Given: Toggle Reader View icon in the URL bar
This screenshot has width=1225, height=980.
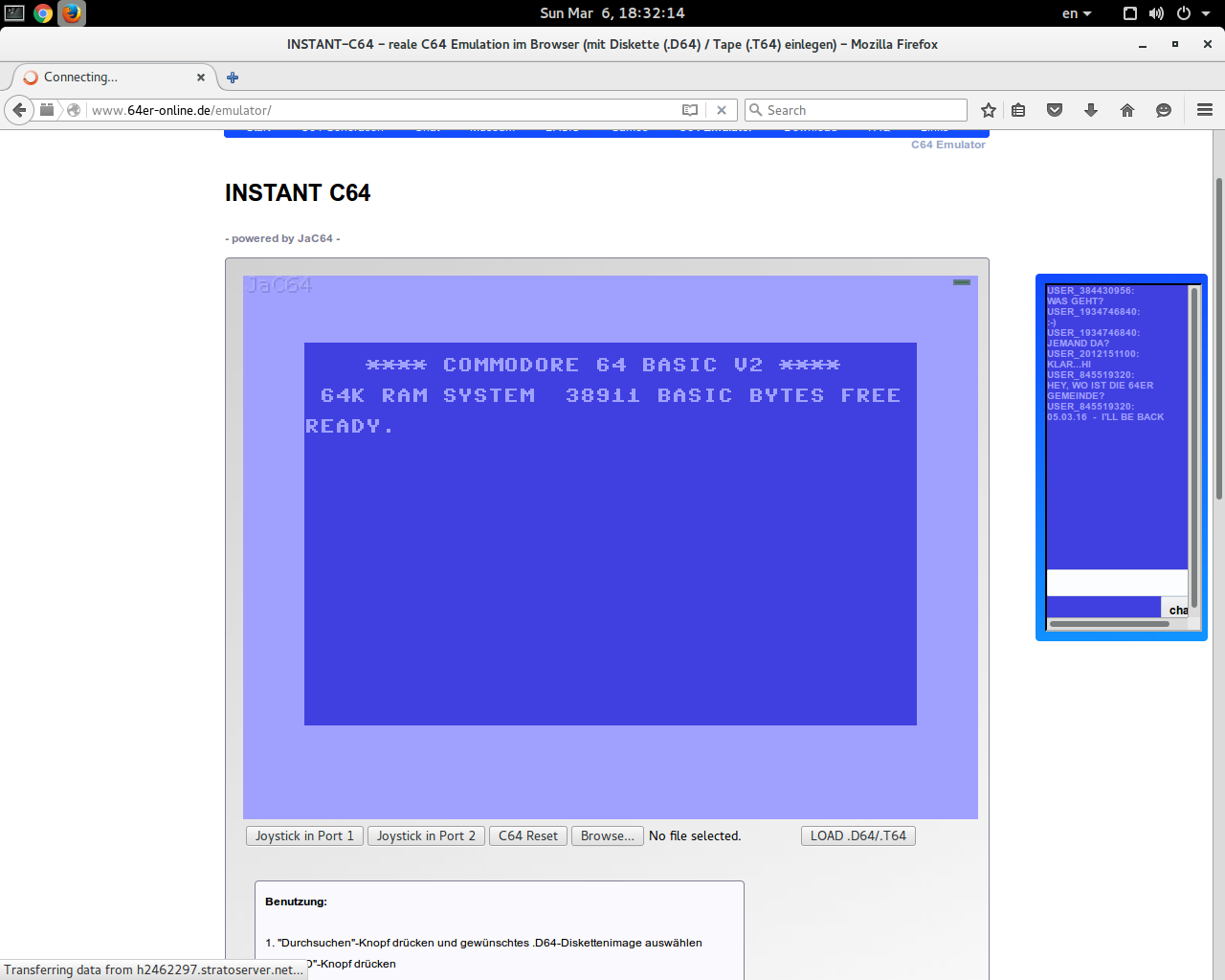Looking at the screenshot, I should [690, 110].
